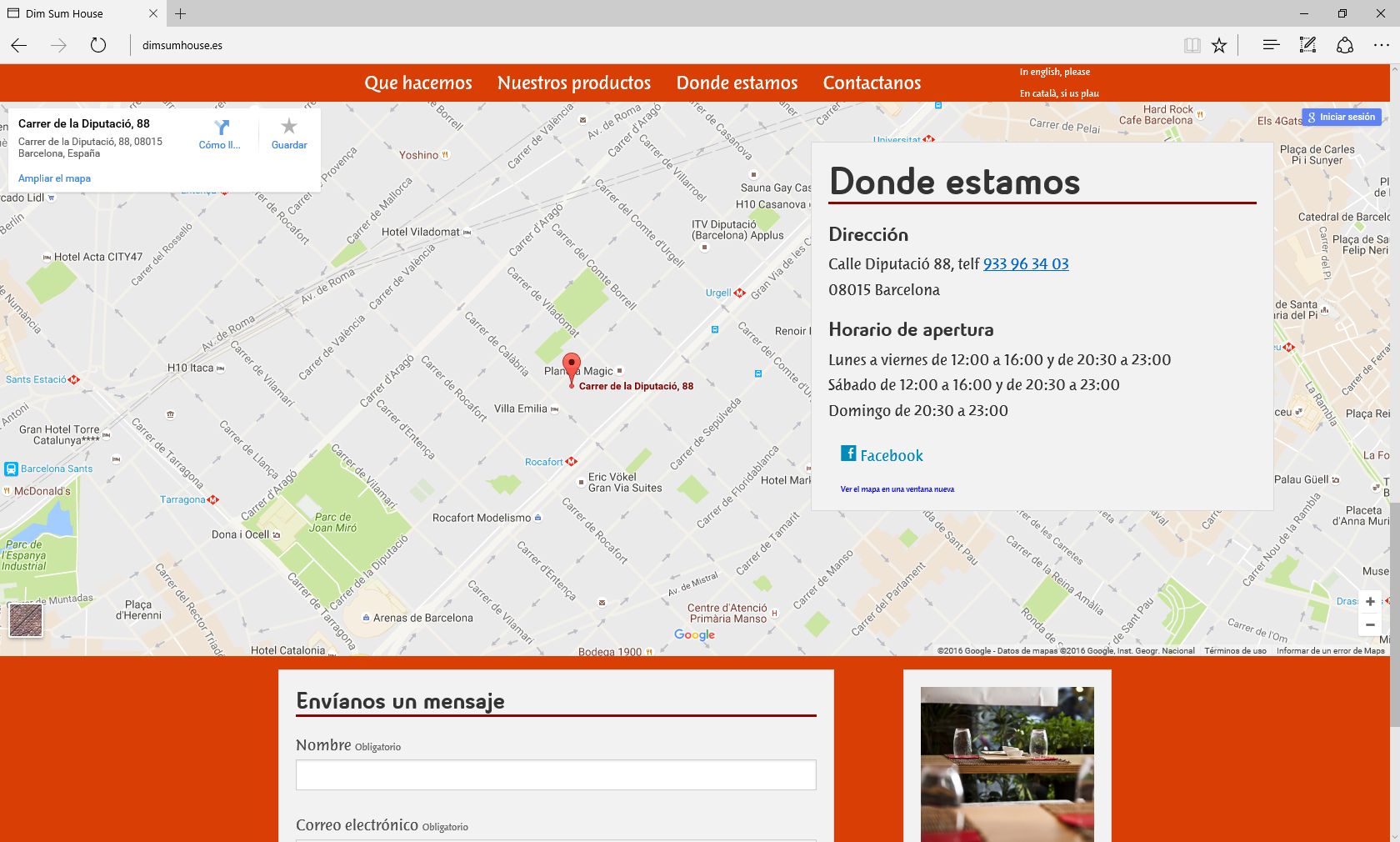Click the restaurant table photo

[1007, 764]
